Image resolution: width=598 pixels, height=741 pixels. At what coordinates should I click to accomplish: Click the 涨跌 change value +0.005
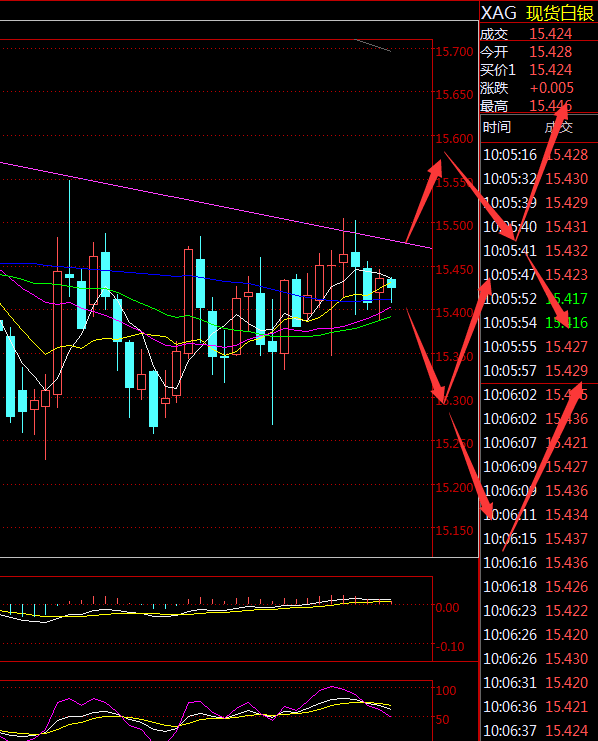pos(552,88)
